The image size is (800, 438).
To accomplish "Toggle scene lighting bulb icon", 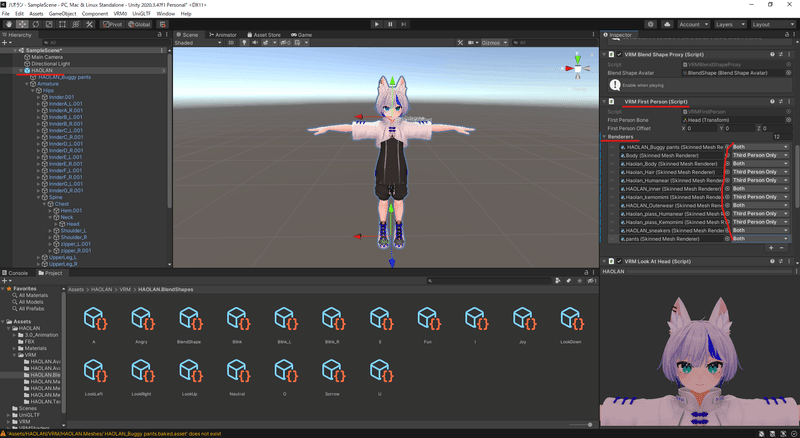I will [244, 43].
